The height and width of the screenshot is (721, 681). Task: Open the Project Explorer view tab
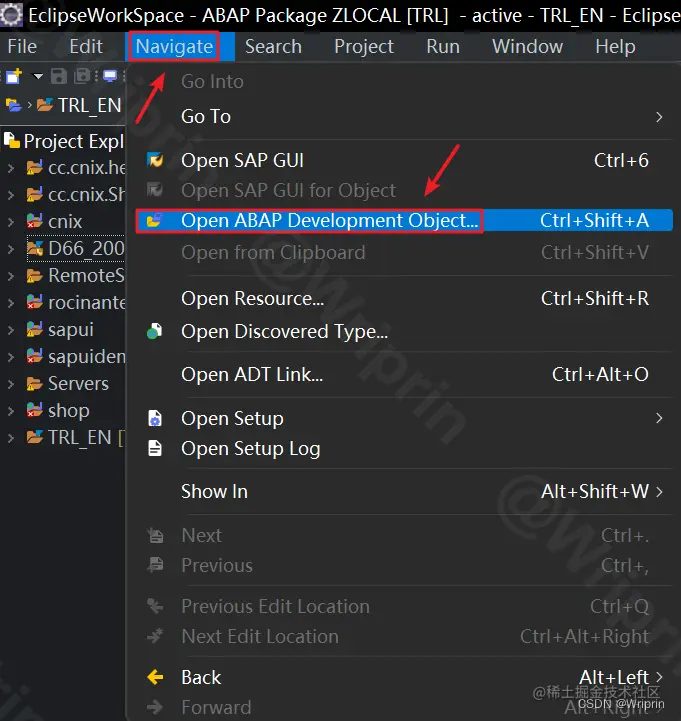pyautogui.click(x=64, y=141)
